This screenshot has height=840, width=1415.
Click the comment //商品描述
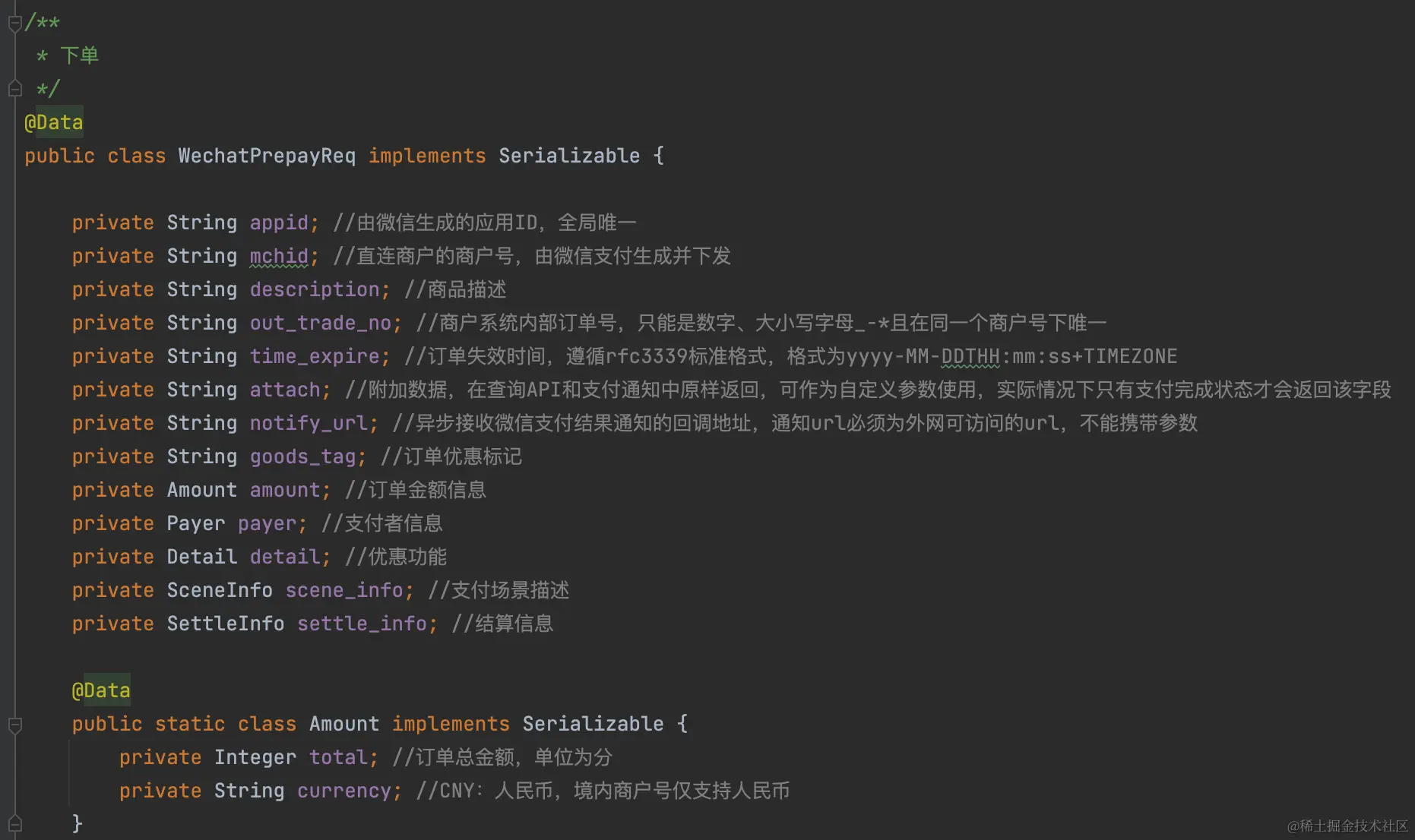click(455, 289)
